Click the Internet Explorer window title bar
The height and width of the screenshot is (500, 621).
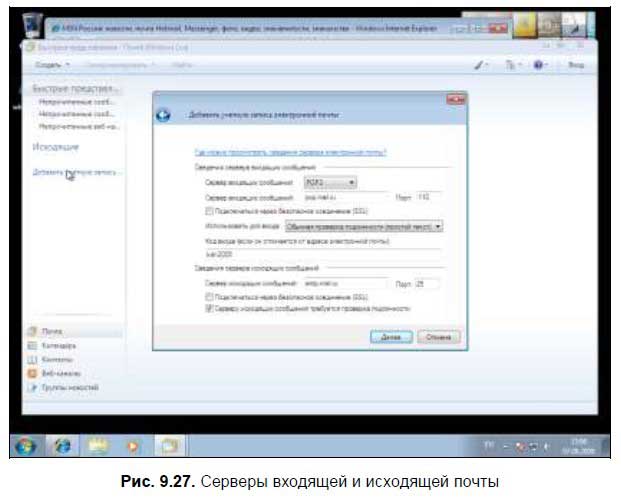253,29
